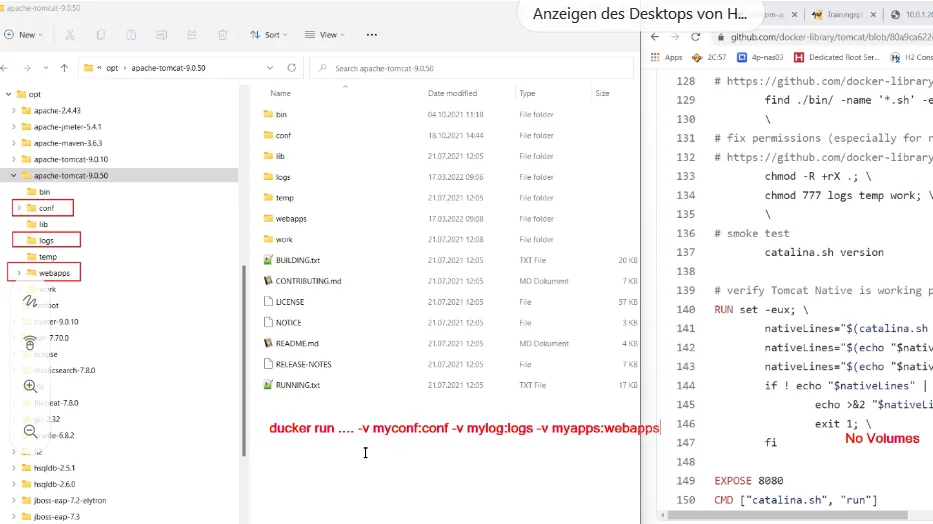Expand the apache-maven-3.6.3 tree node
Screen dimensions: 933x524
(14, 143)
